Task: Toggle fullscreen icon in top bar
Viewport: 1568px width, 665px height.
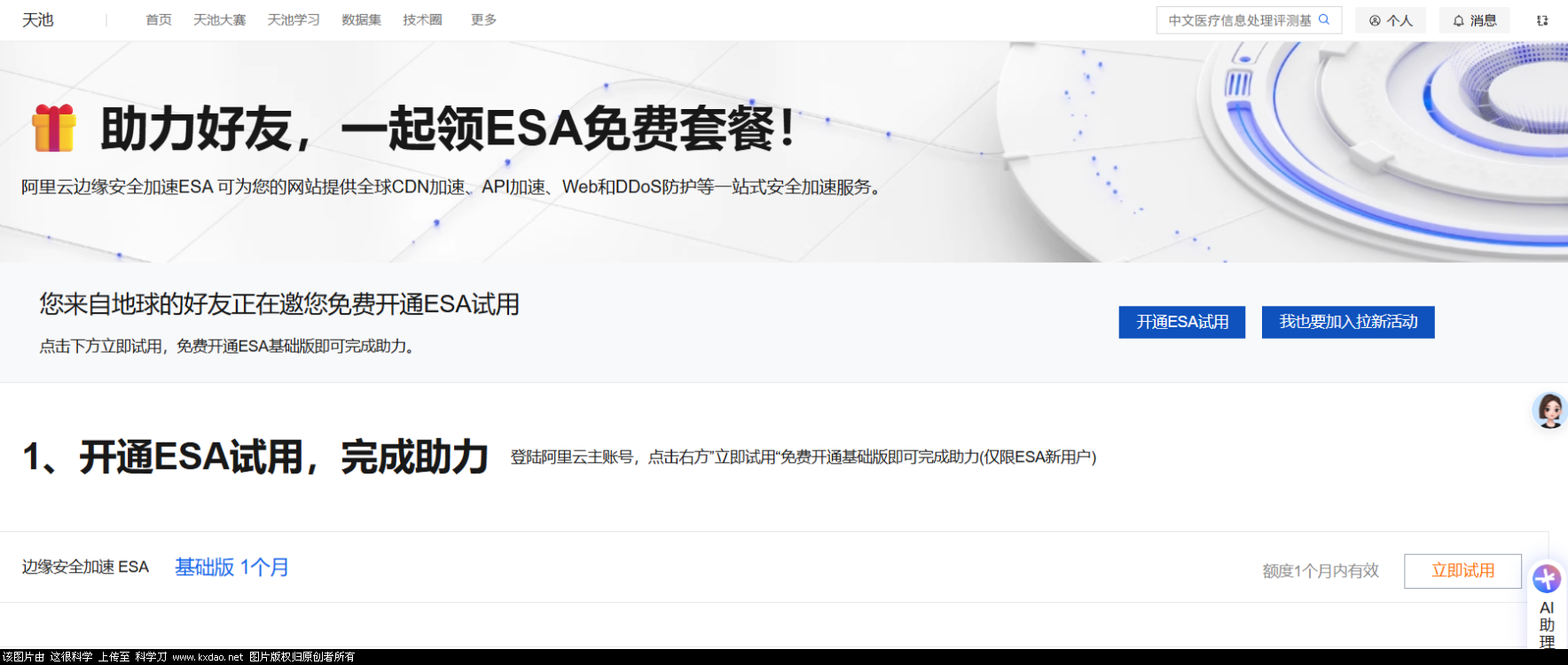Action: (1542, 20)
